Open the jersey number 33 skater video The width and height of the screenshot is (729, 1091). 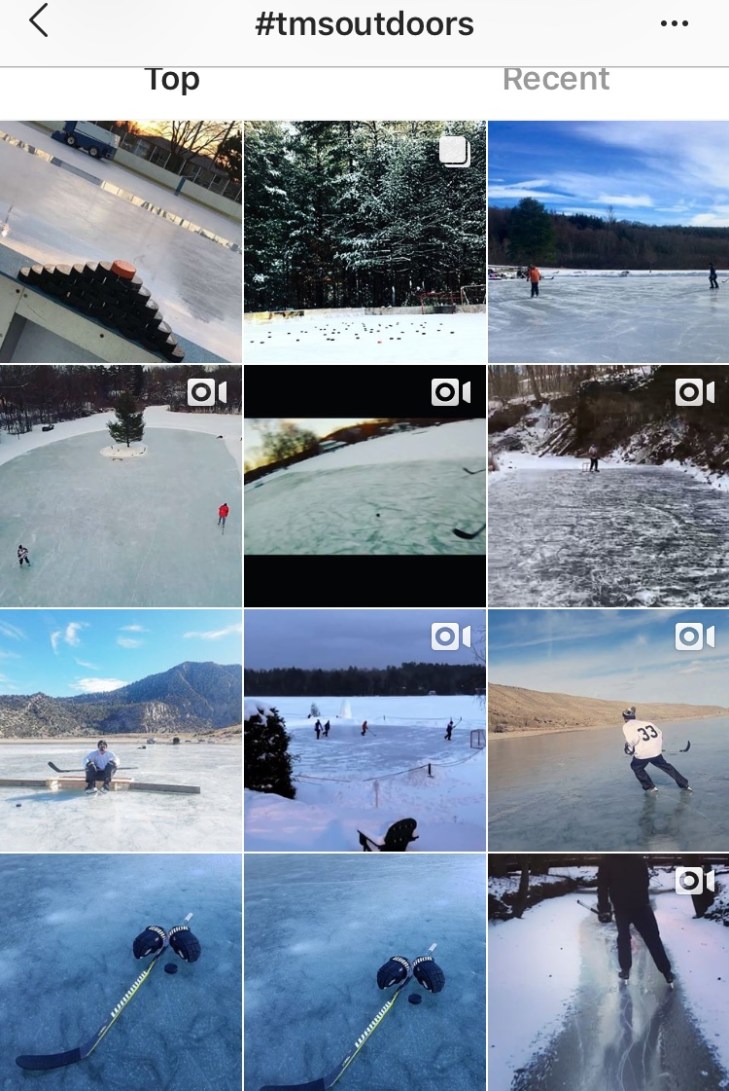pos(609,731)
